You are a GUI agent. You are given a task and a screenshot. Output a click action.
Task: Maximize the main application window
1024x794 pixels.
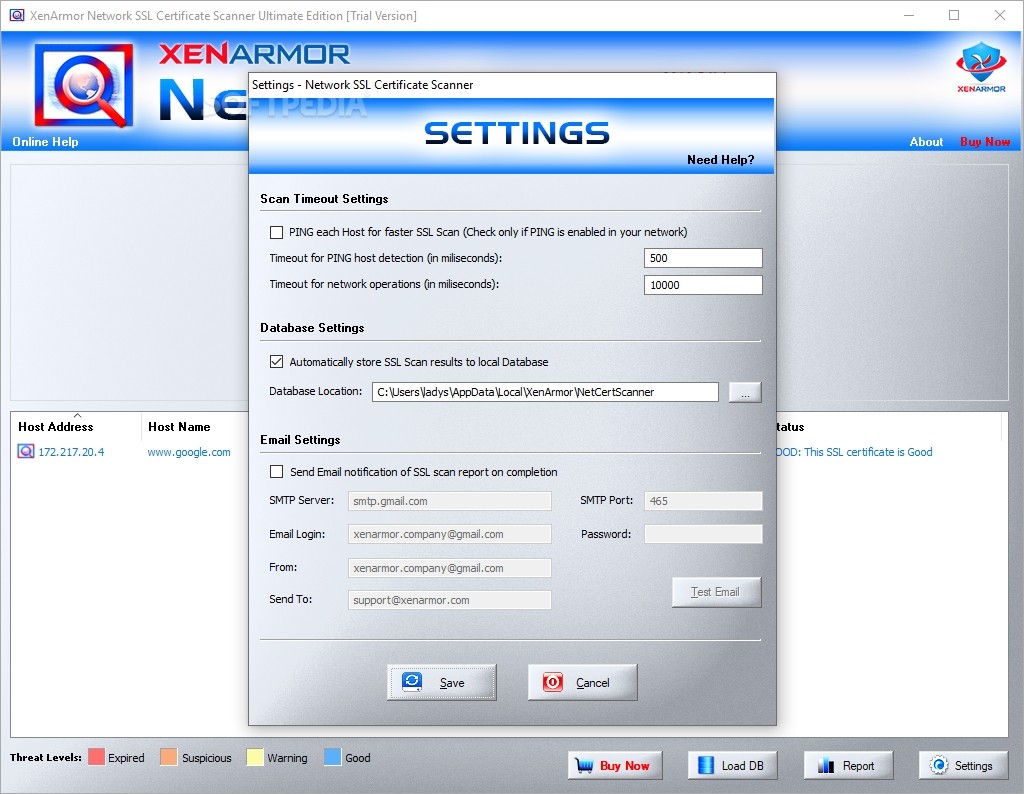(954, 15)
